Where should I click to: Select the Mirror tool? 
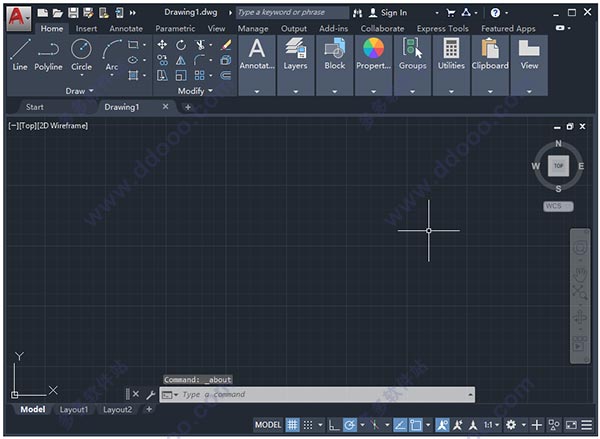pyautogui.click(x=181, y=60)
